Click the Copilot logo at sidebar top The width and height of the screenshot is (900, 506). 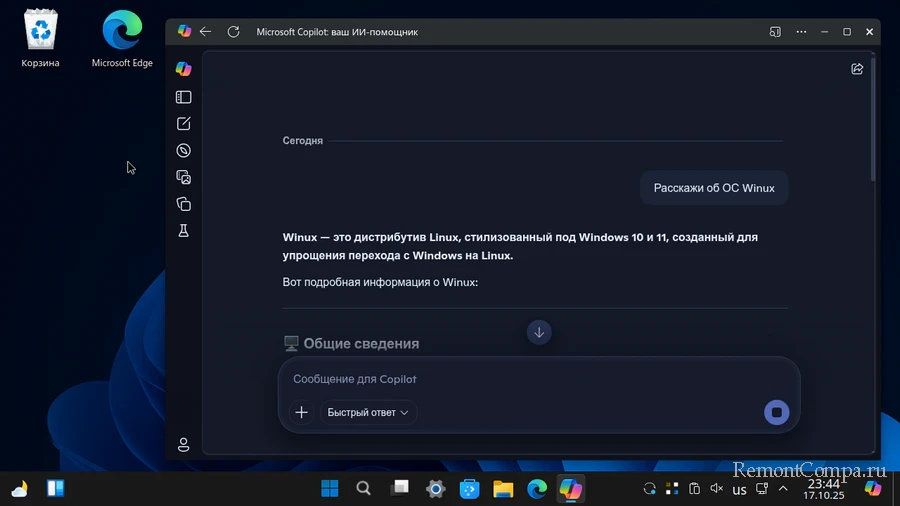pyautogui.click(x=183, y=68)
